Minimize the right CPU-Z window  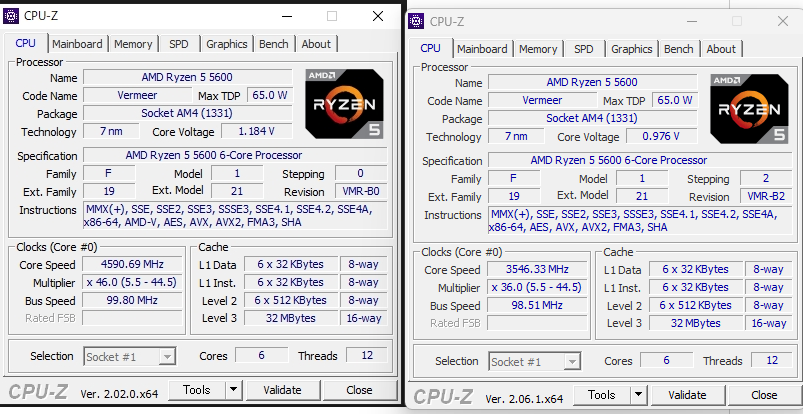point(692,21)
